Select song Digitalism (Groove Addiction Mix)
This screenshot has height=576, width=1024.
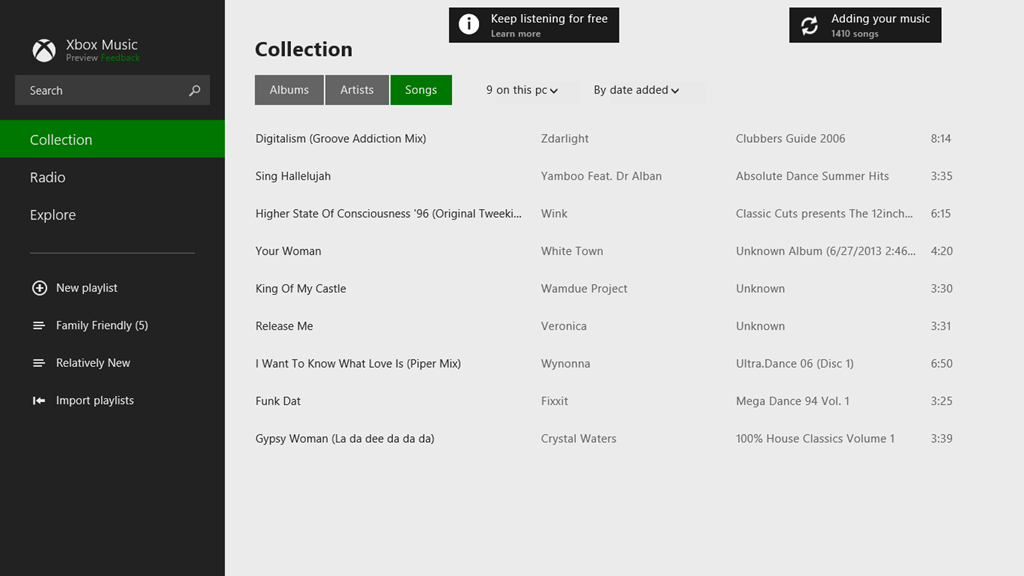click(341, 138)
